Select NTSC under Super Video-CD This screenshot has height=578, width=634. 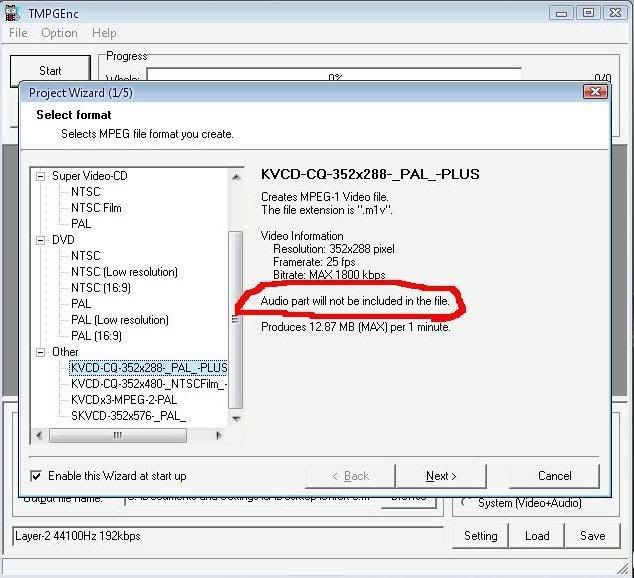(x=85, y=192)
